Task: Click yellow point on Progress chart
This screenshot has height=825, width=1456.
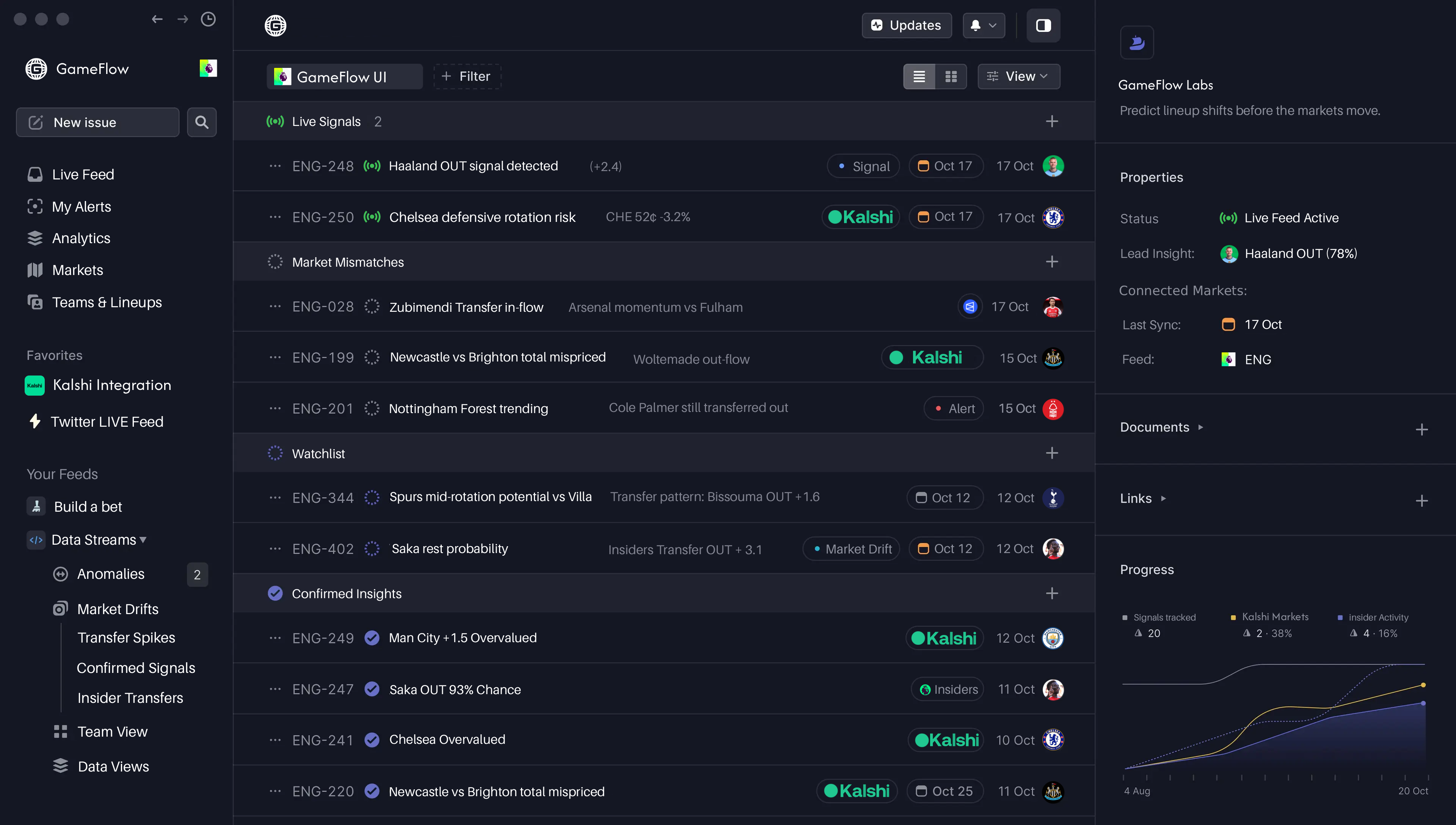Action: click(x=1423, y=685)
